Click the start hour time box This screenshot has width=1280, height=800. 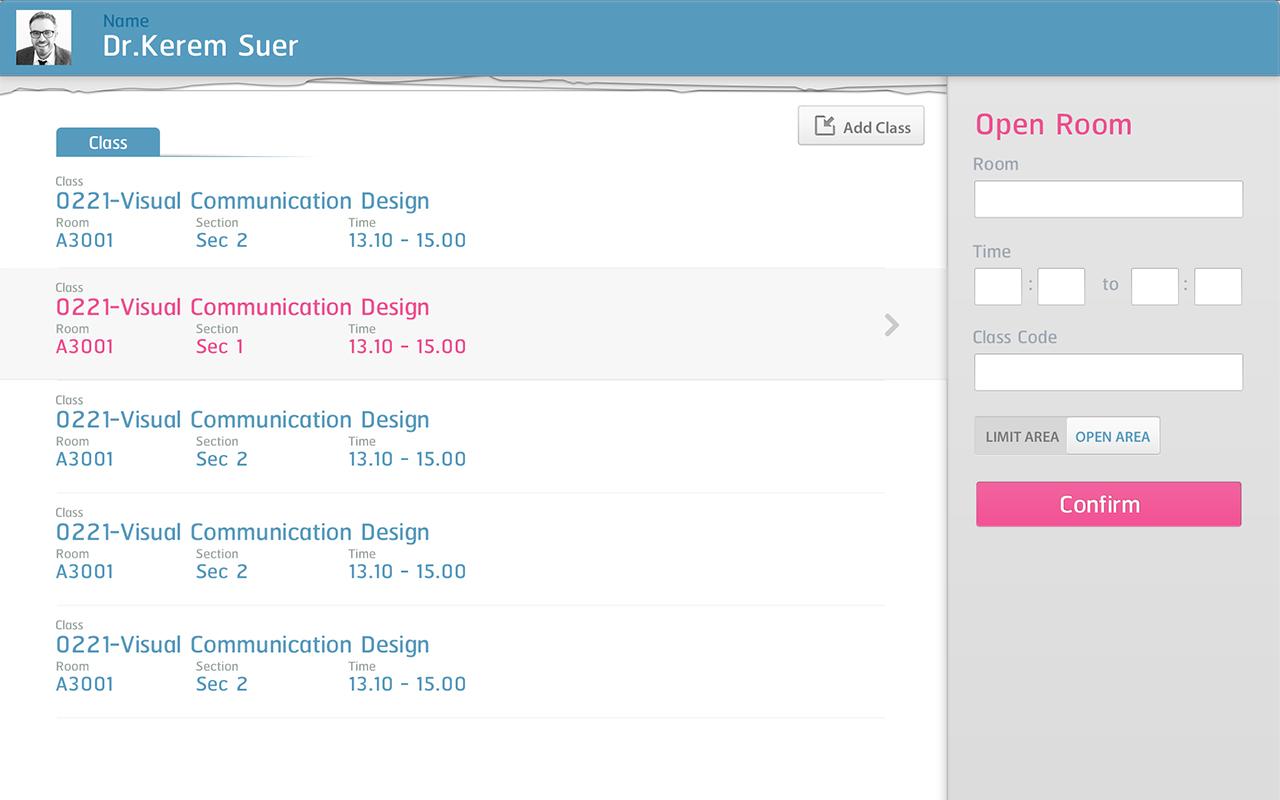(x=998, y=286)
